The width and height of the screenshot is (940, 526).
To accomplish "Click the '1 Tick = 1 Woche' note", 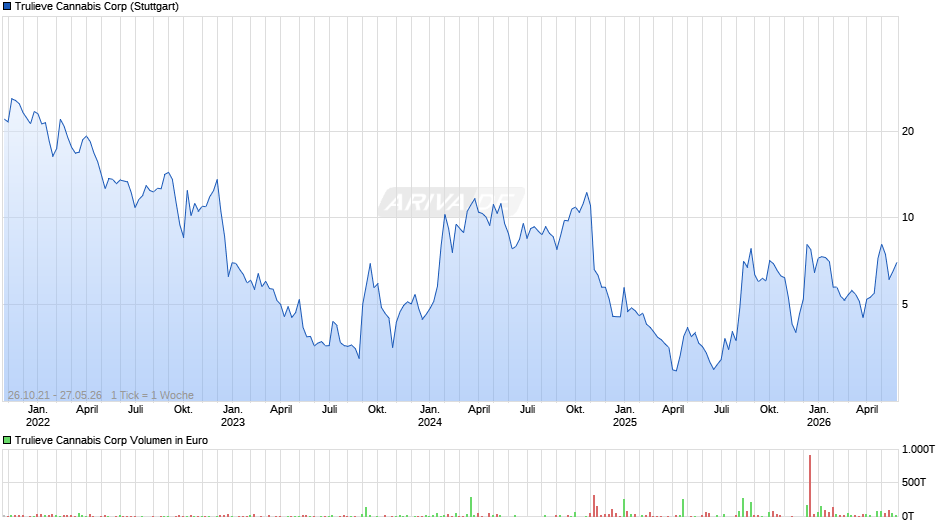I will click(x=152, y=395).
